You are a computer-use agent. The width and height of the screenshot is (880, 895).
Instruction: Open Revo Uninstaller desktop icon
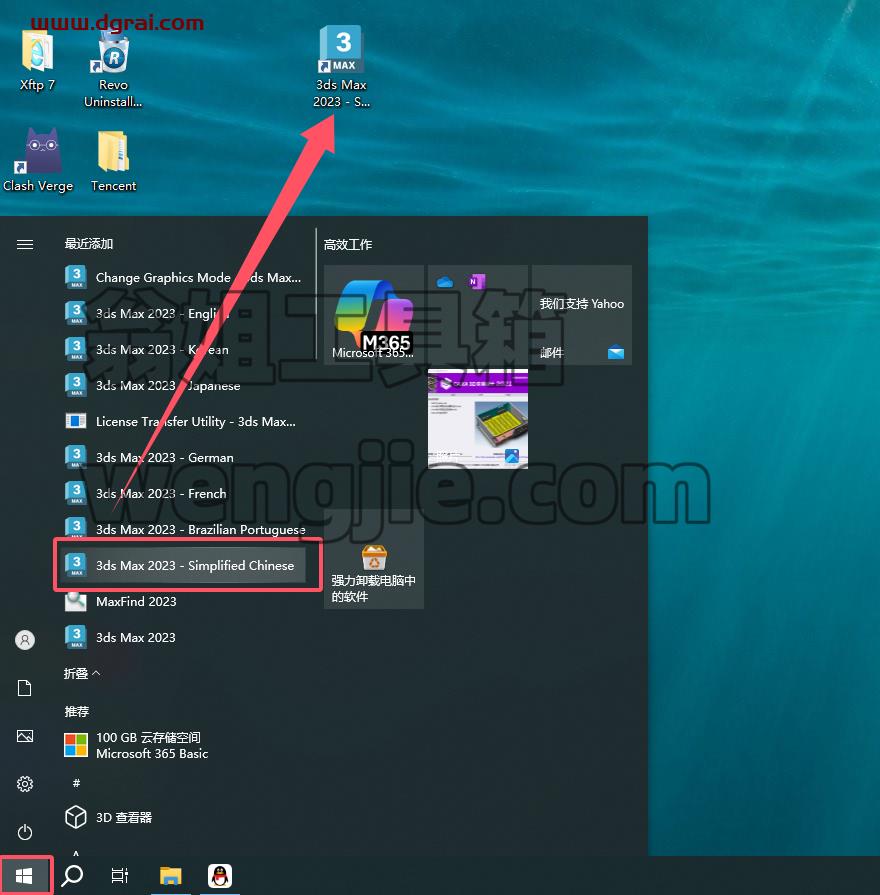coord(113,69)
